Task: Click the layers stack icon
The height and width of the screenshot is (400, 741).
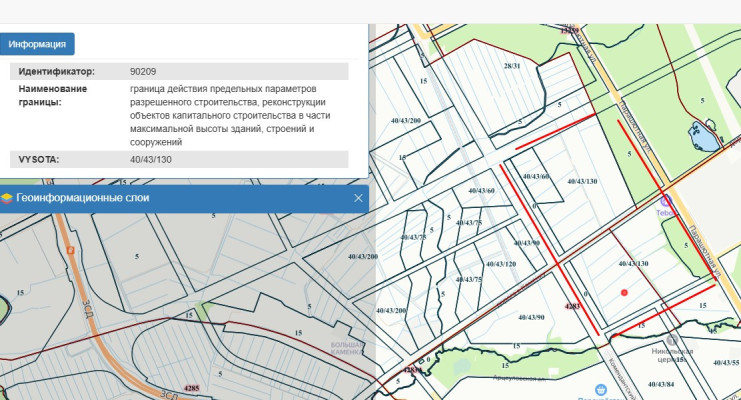Action: tap(7, 198)
